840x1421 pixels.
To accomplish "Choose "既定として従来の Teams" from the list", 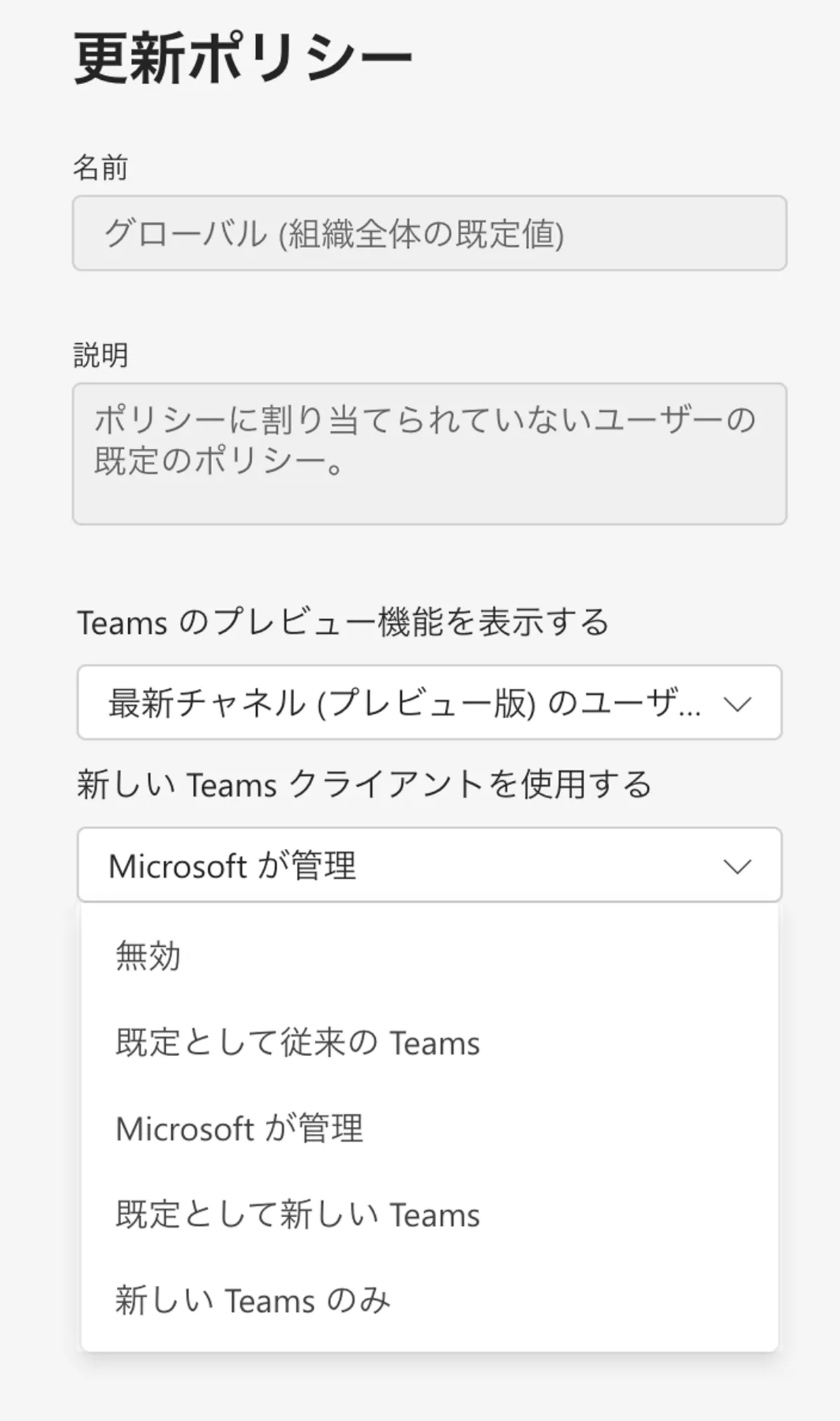I will (297, 1042).
